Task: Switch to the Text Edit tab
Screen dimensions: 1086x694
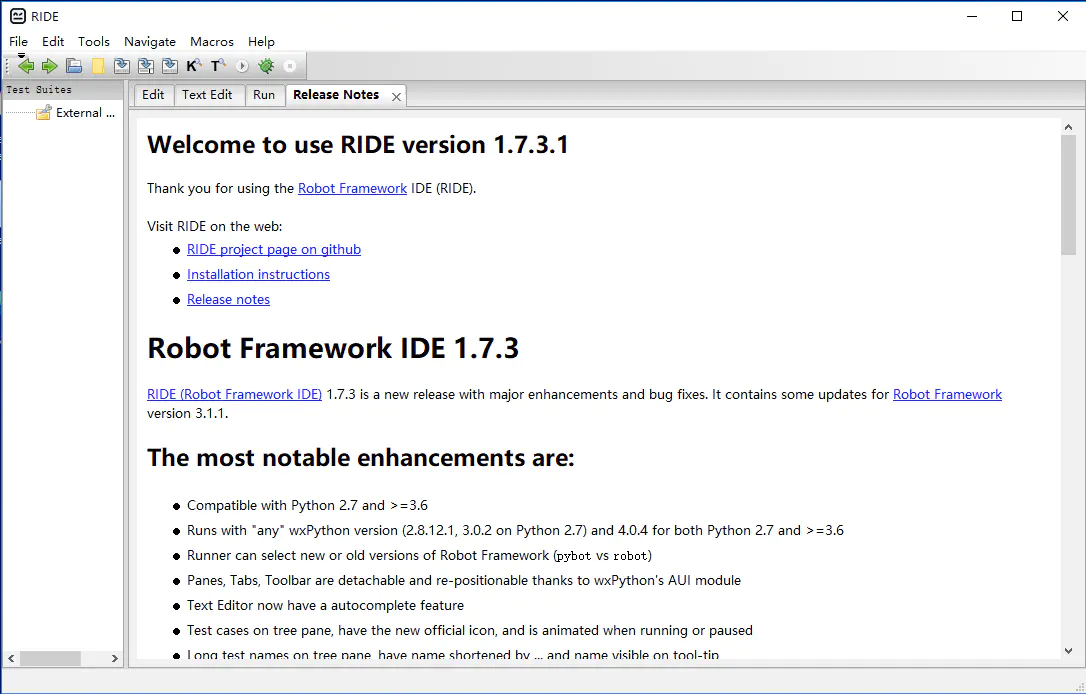Action: [207, 95]
